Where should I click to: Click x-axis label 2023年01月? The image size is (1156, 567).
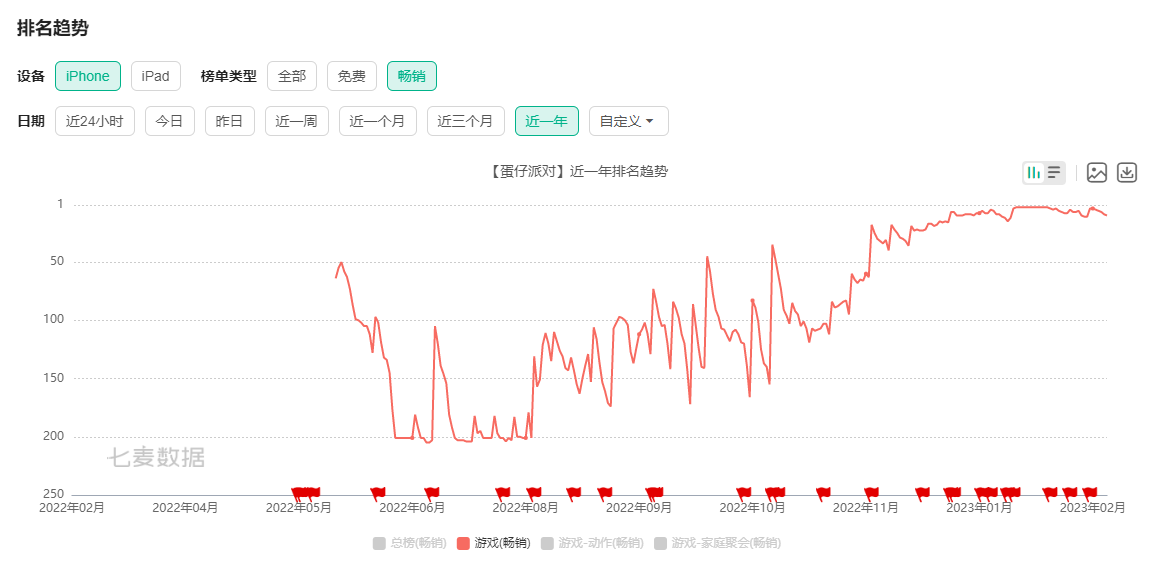[x=979, y=507]
